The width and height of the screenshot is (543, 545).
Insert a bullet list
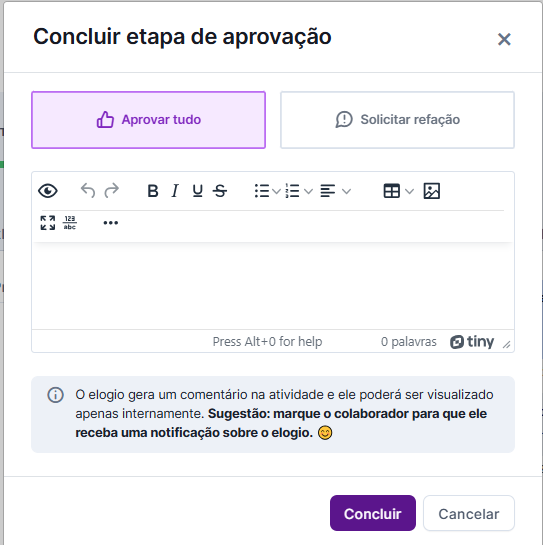[262, 191]
